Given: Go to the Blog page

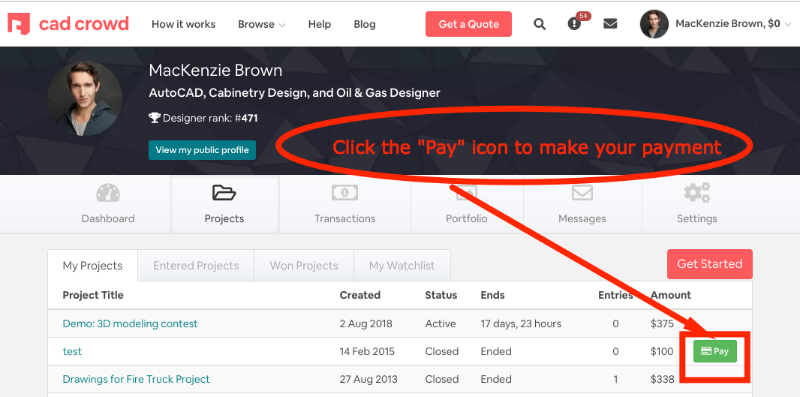Looking at the screenshot, I should (364, 24).
